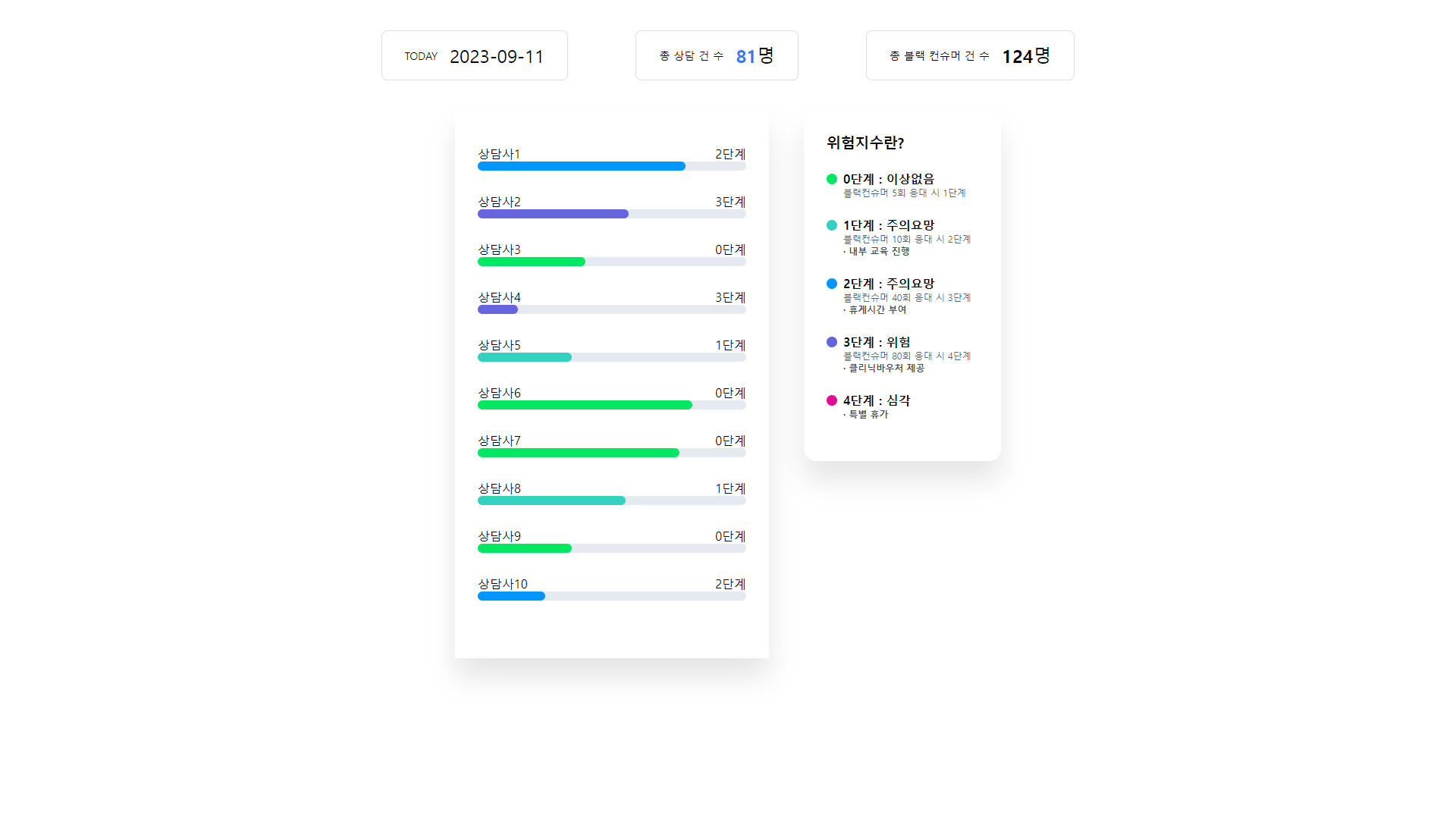Click the 3단계 label next to 상담사4
Screen dimensions: 1456x819
[x=730, y=297]
